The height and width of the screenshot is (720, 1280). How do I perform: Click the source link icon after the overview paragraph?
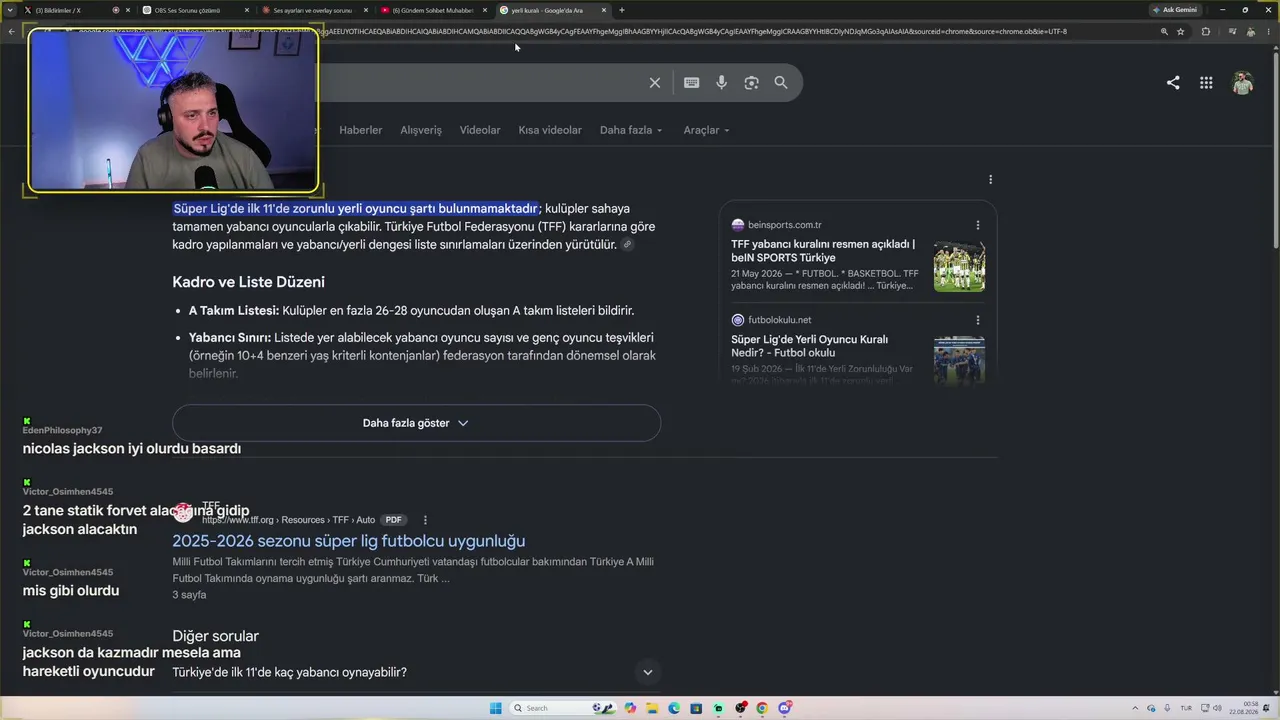click(627, 244)
